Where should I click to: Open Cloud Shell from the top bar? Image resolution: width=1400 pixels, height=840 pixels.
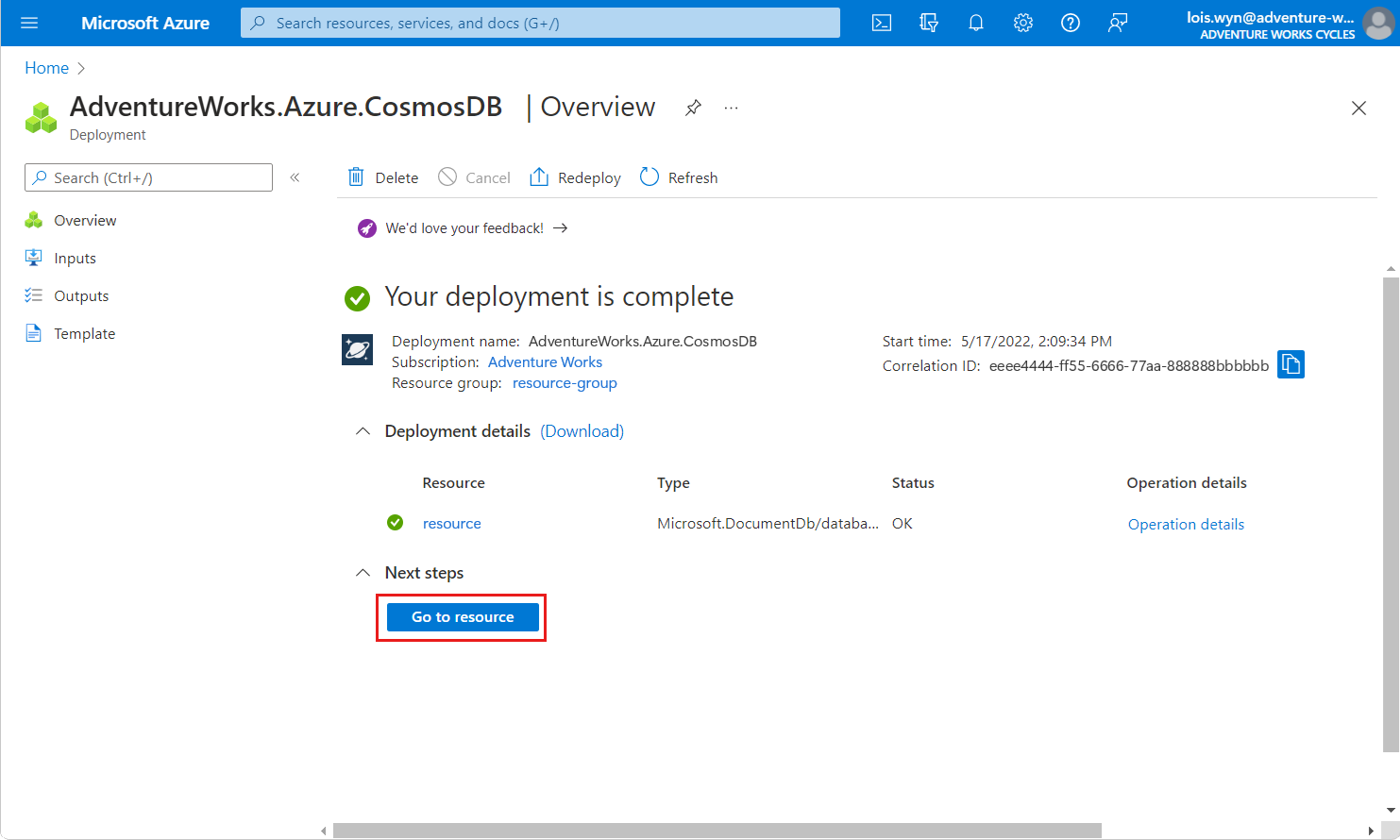pos(882,23)
